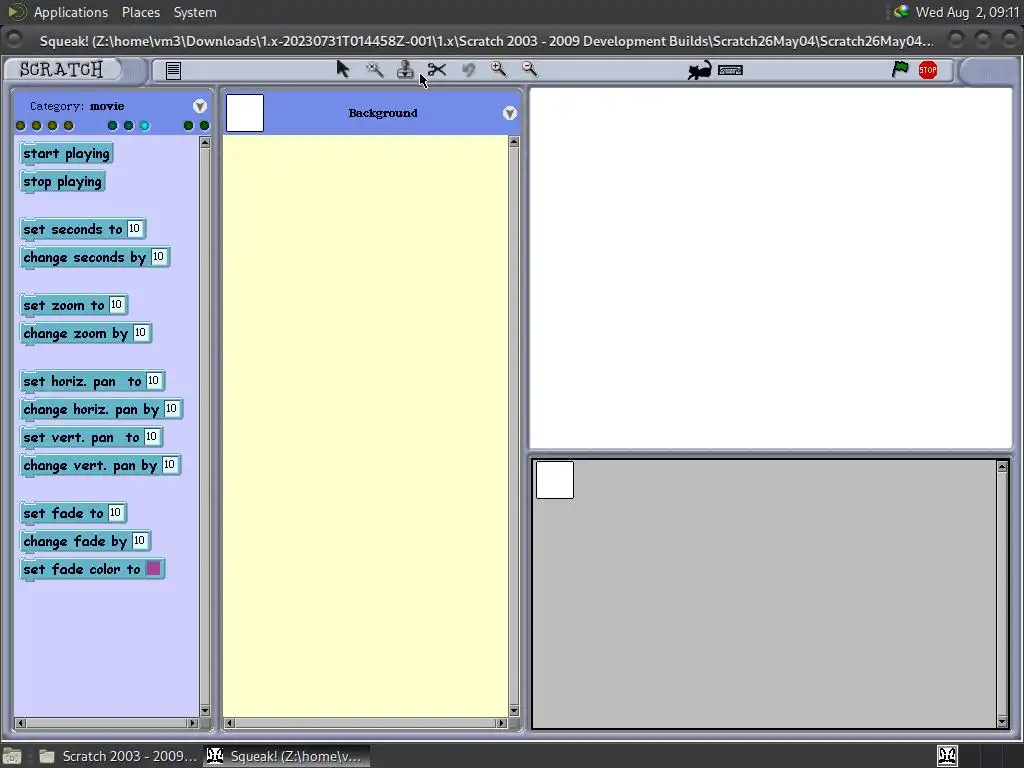This screenshot has height=768, width=1024.
Task: Click the 'start playing' block
Action: [67, 153]
